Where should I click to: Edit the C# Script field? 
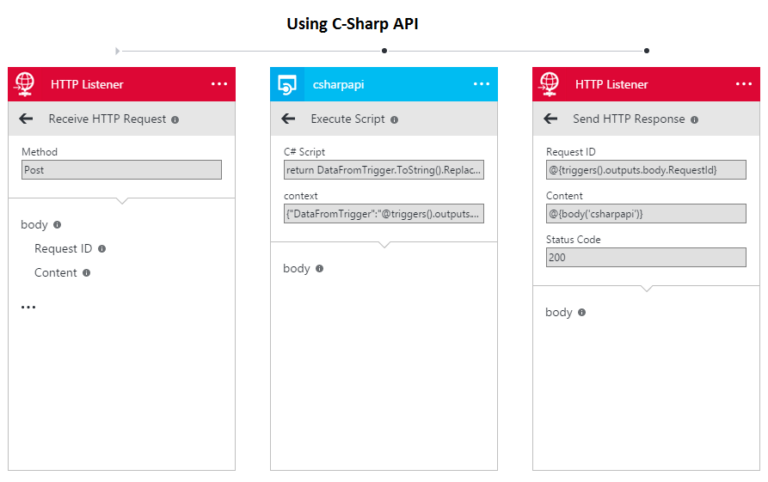point(384,170)
